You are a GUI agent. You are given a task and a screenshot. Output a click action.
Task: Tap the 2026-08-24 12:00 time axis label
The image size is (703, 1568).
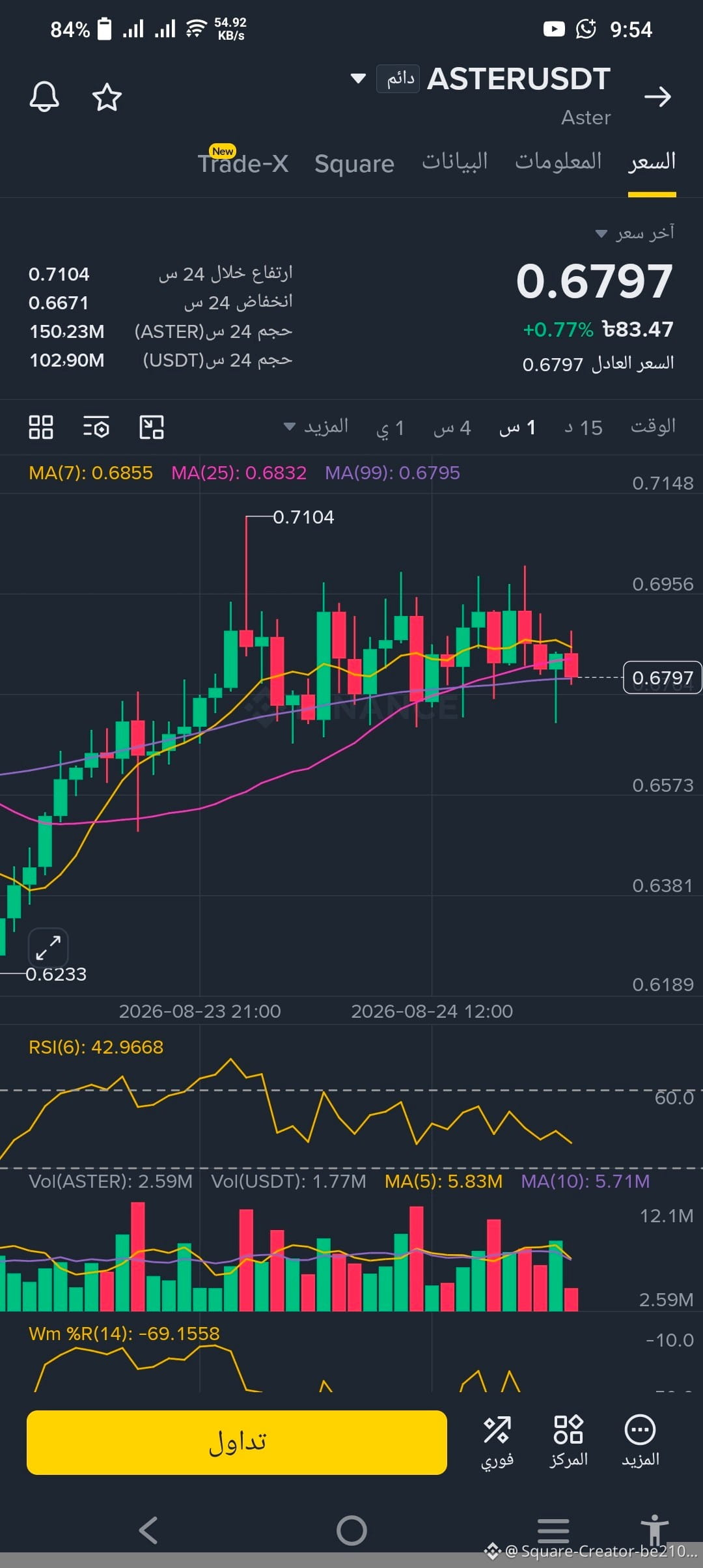[432, 1011]
